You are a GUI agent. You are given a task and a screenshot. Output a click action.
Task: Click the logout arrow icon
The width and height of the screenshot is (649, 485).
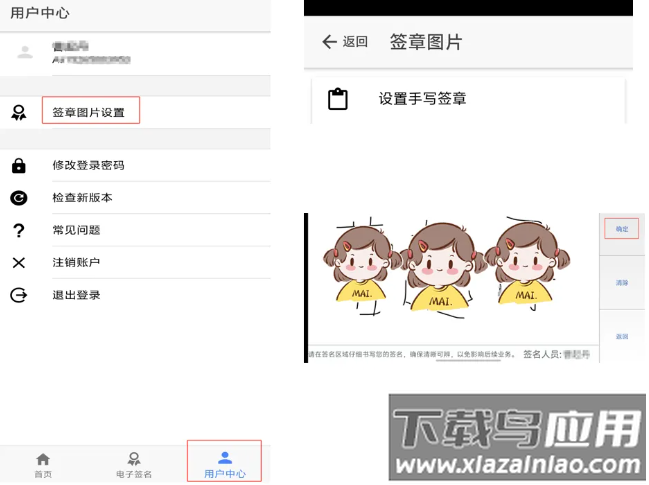point(18,295)
